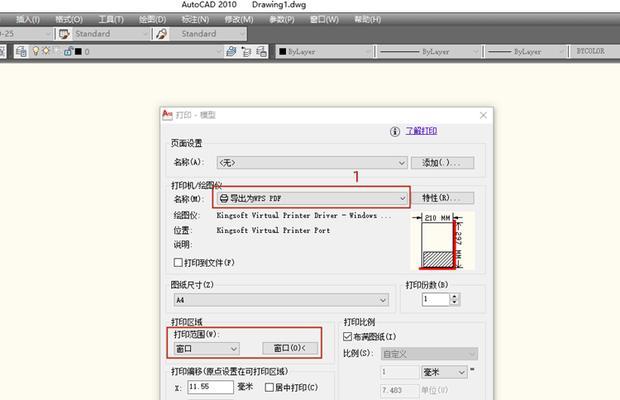Click the table style icon before second Standard
Screen dimensions: 620x400
(x=161, y=34)
